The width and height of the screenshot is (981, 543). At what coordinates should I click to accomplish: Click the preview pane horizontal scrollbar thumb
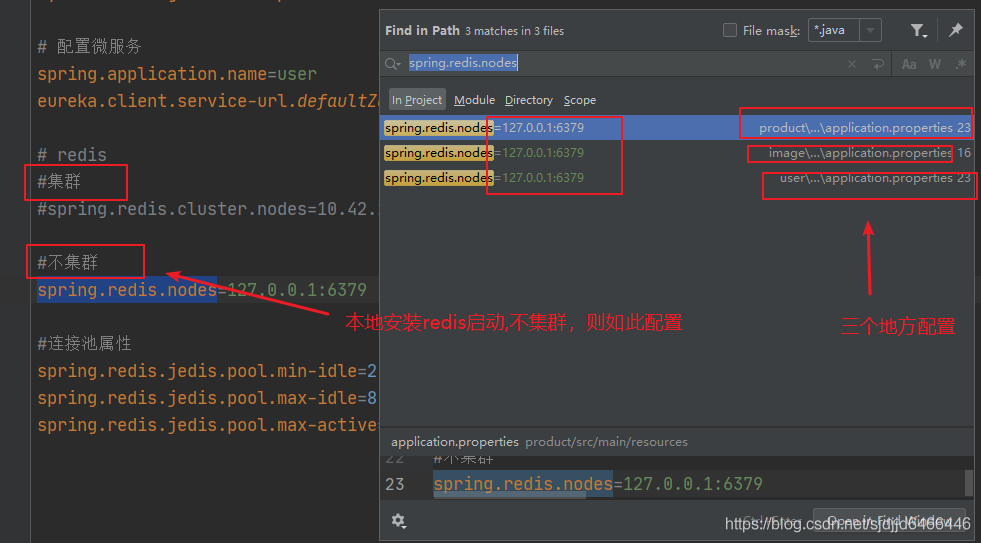(510, 495)
